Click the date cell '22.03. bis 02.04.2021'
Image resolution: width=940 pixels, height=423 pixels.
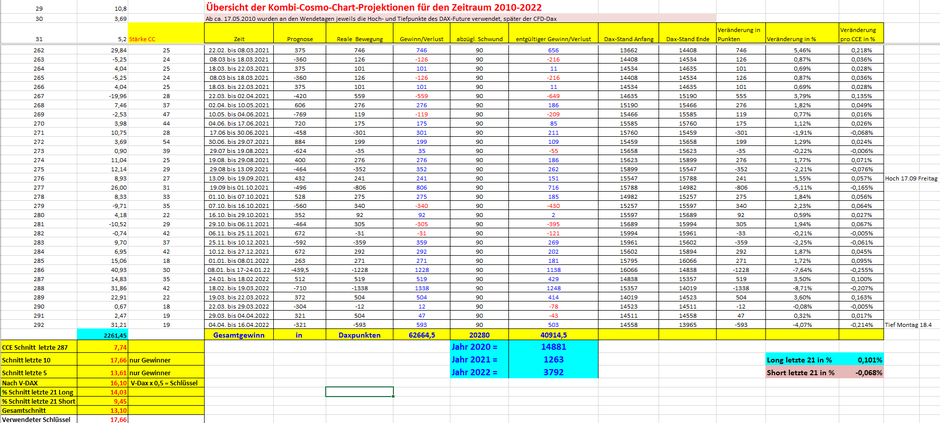(x=239, y=95)
